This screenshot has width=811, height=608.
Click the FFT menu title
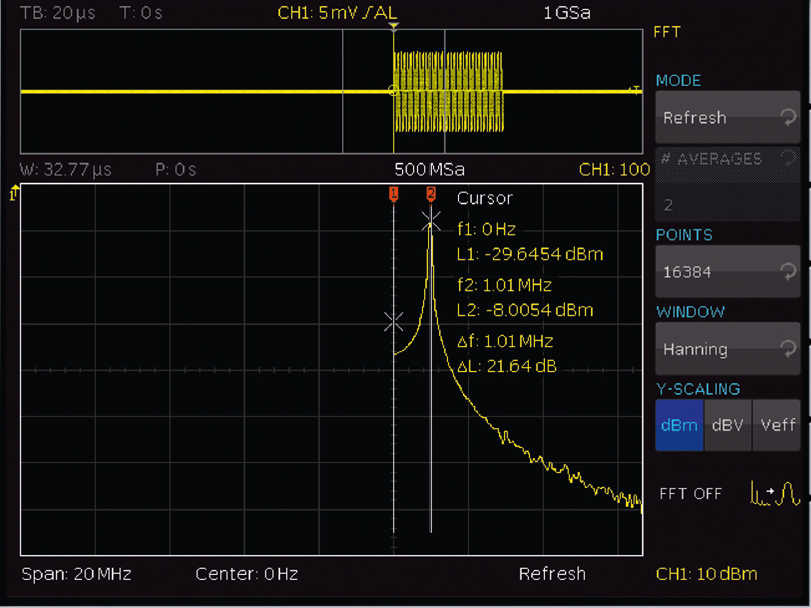pyautogui.click(x=667, y=33)
